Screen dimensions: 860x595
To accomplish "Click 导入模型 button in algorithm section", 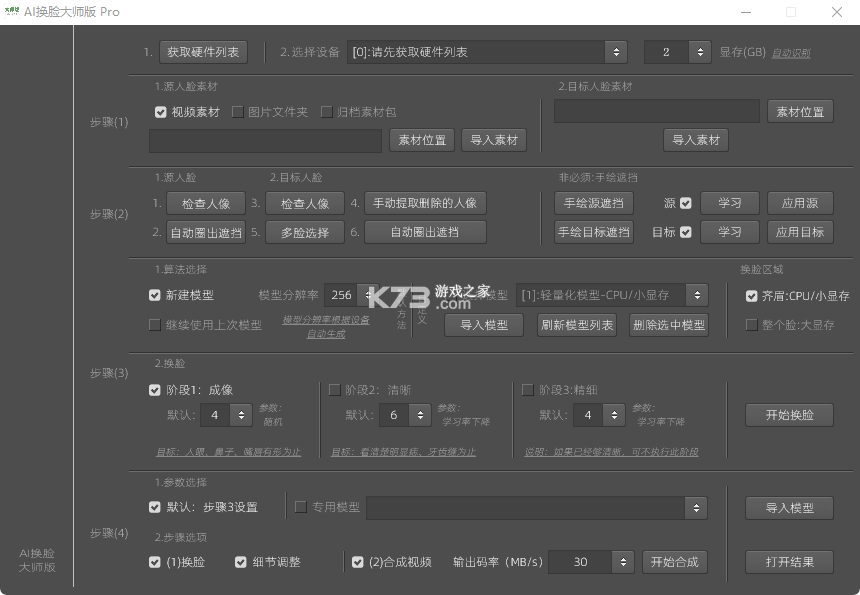I will [x=484, y=325].
